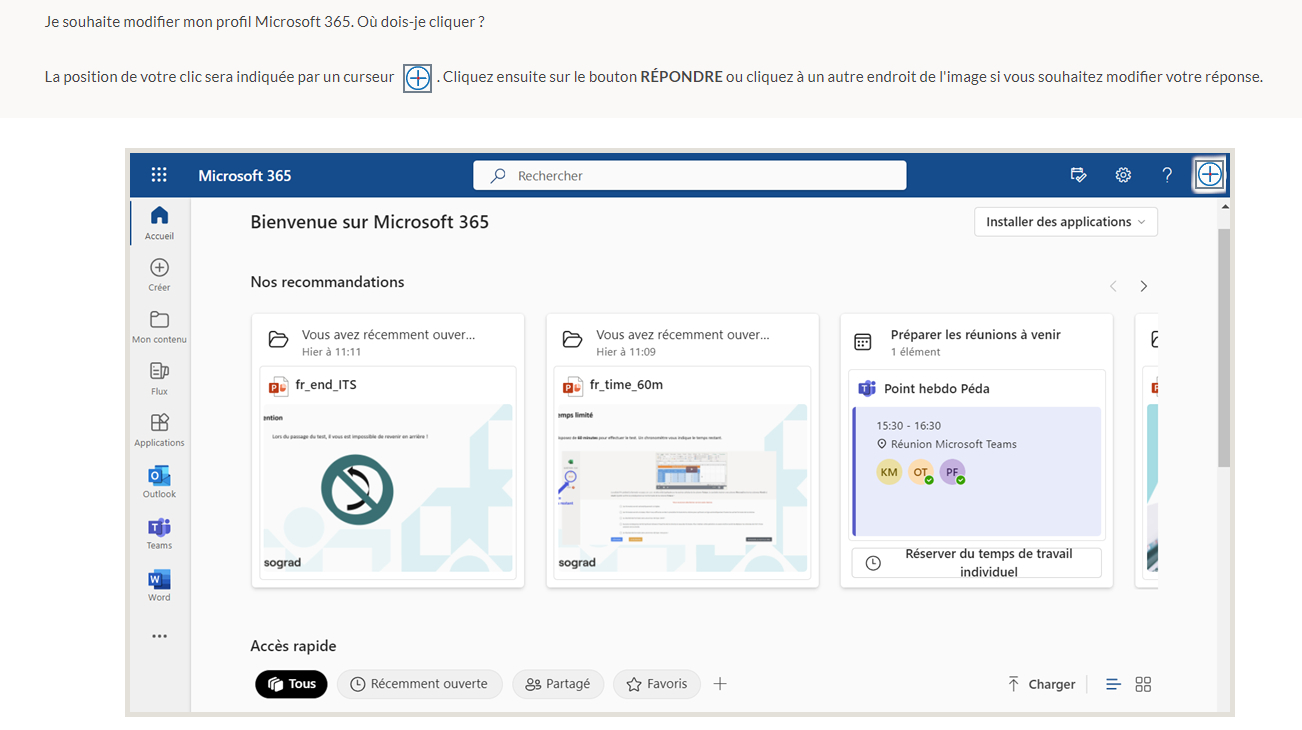Switch to list view layout
This screenshot has width=1302, height=730.
[1113, 684]
